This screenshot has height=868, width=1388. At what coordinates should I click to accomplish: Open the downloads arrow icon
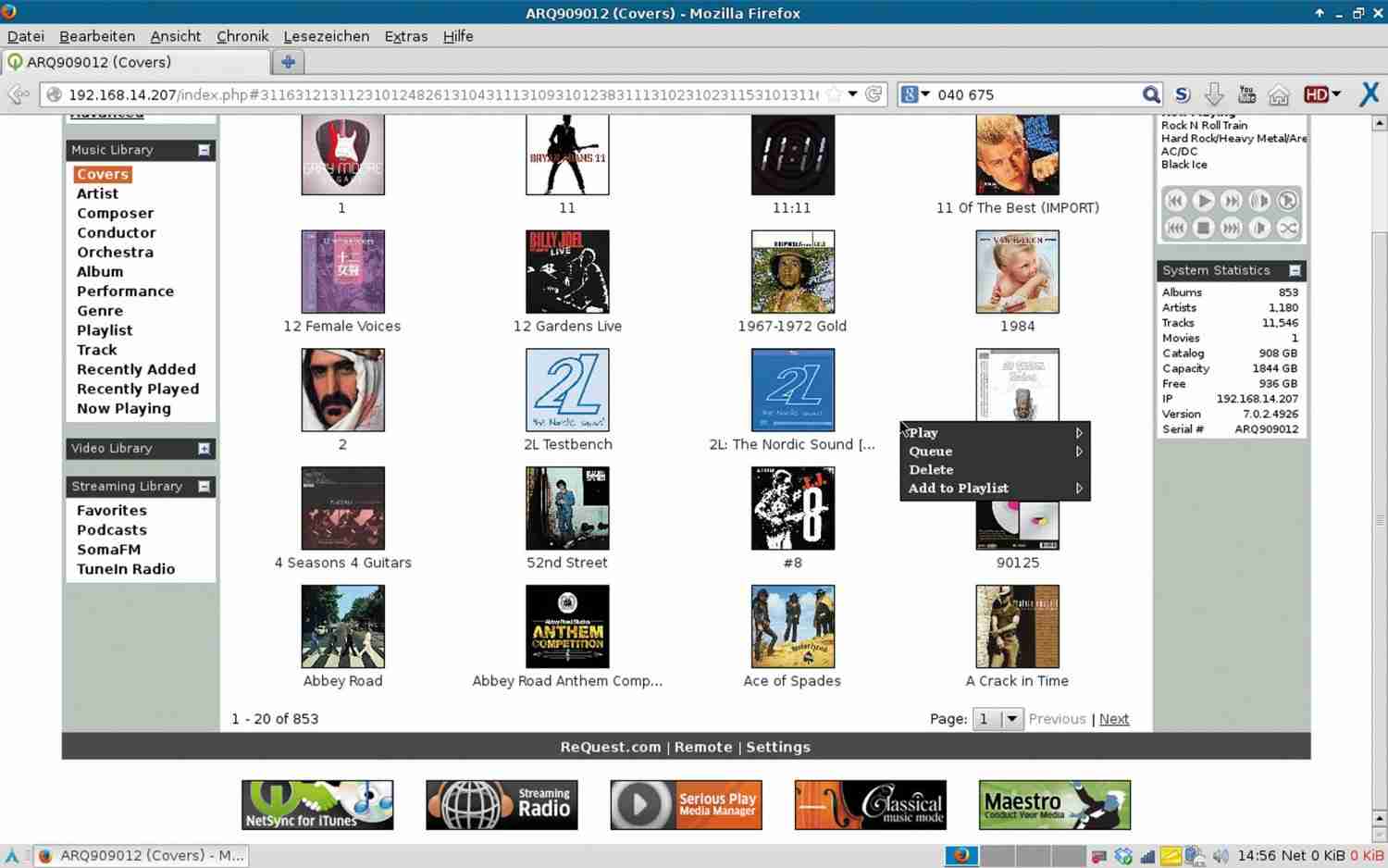[1214, 94]
